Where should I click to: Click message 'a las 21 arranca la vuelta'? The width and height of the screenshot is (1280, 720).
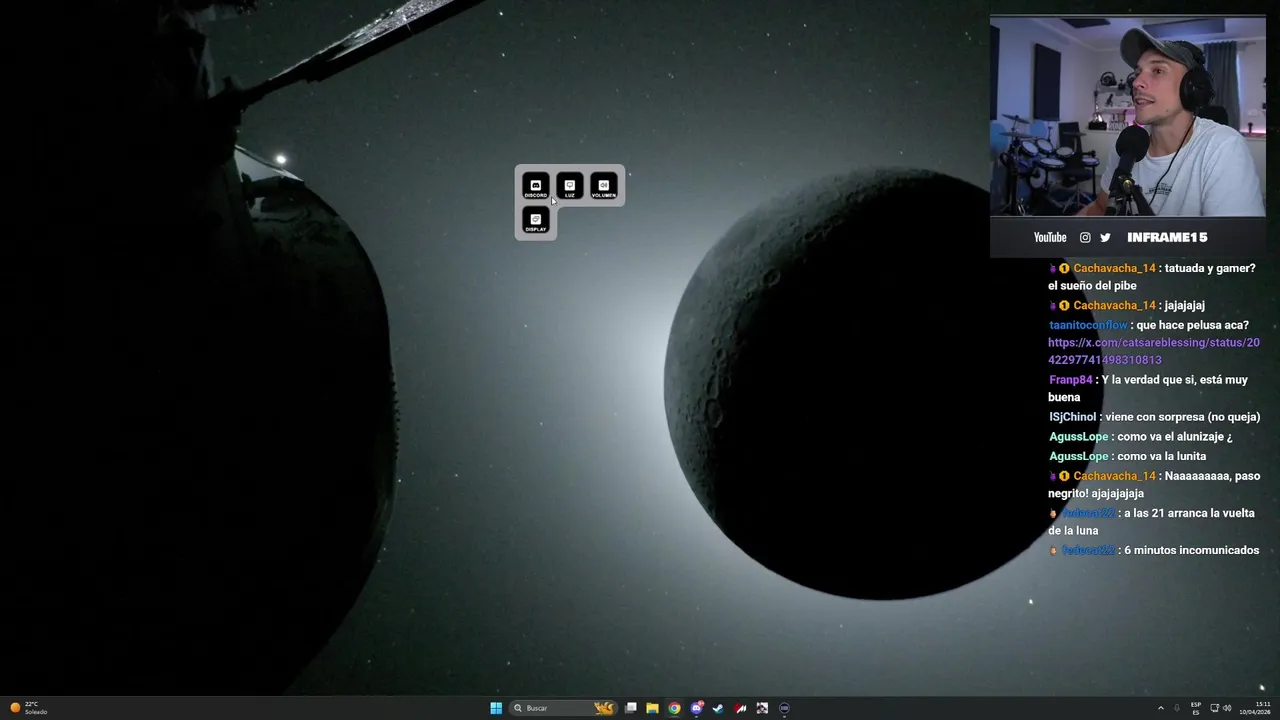tap(1151, 522)
